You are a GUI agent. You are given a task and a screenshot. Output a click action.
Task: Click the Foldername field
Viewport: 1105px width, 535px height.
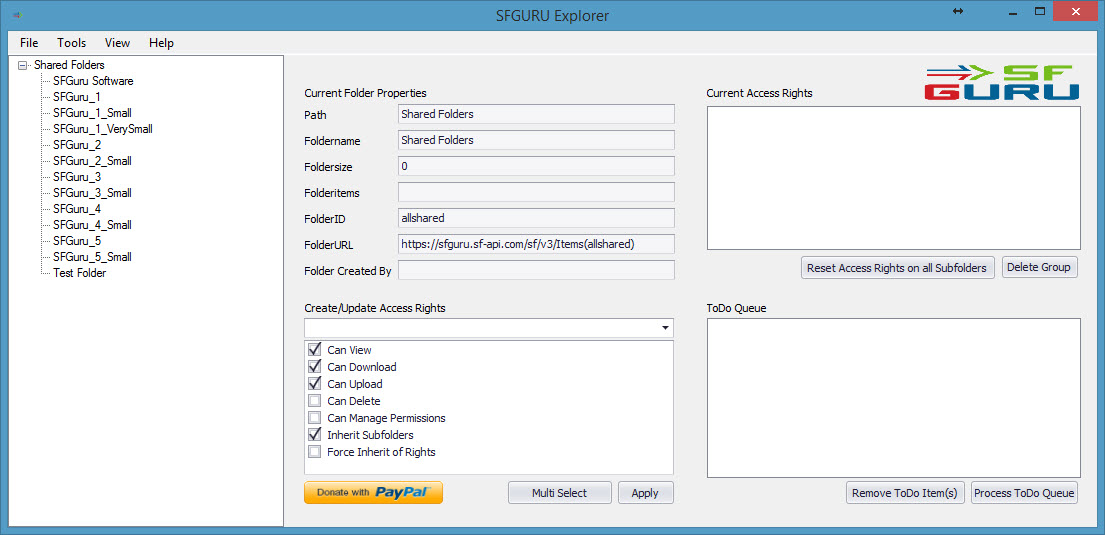pyautogui.click(x=536, y=140)
